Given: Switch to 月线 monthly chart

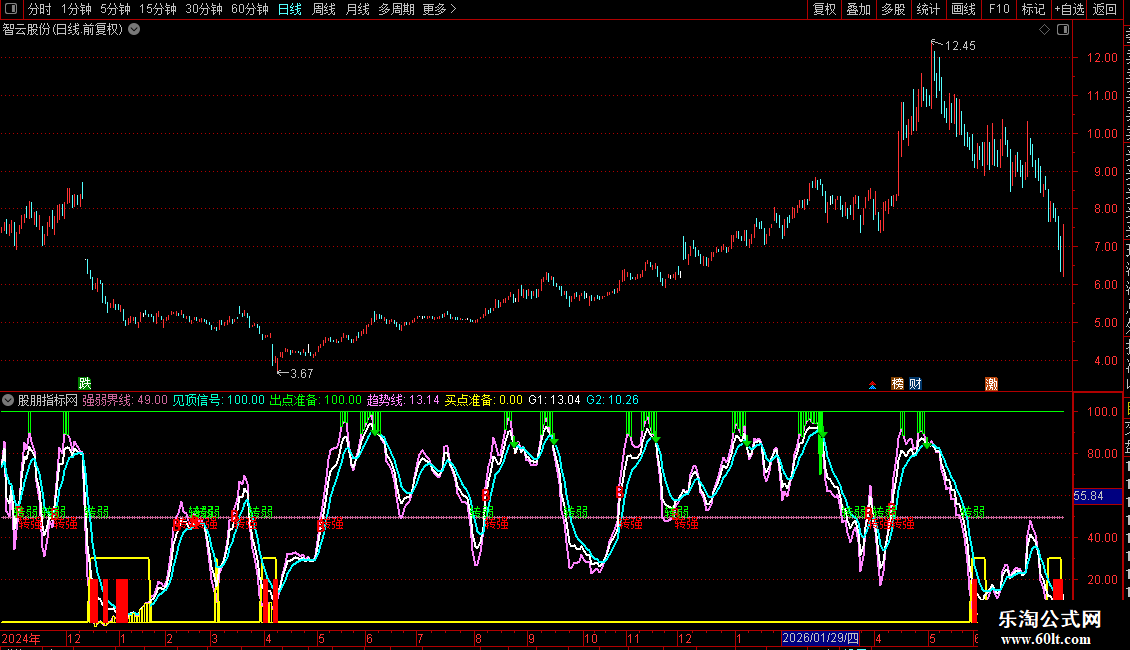Looking at the screenshot, I should (357, 9).
